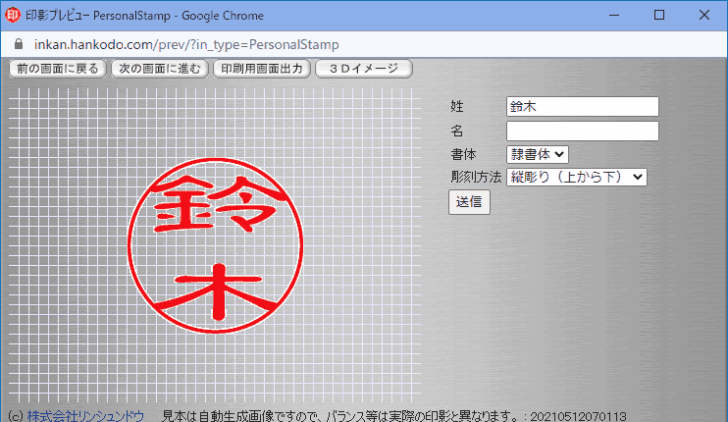Focus the empty 名 input field

[x=582, y=131]
